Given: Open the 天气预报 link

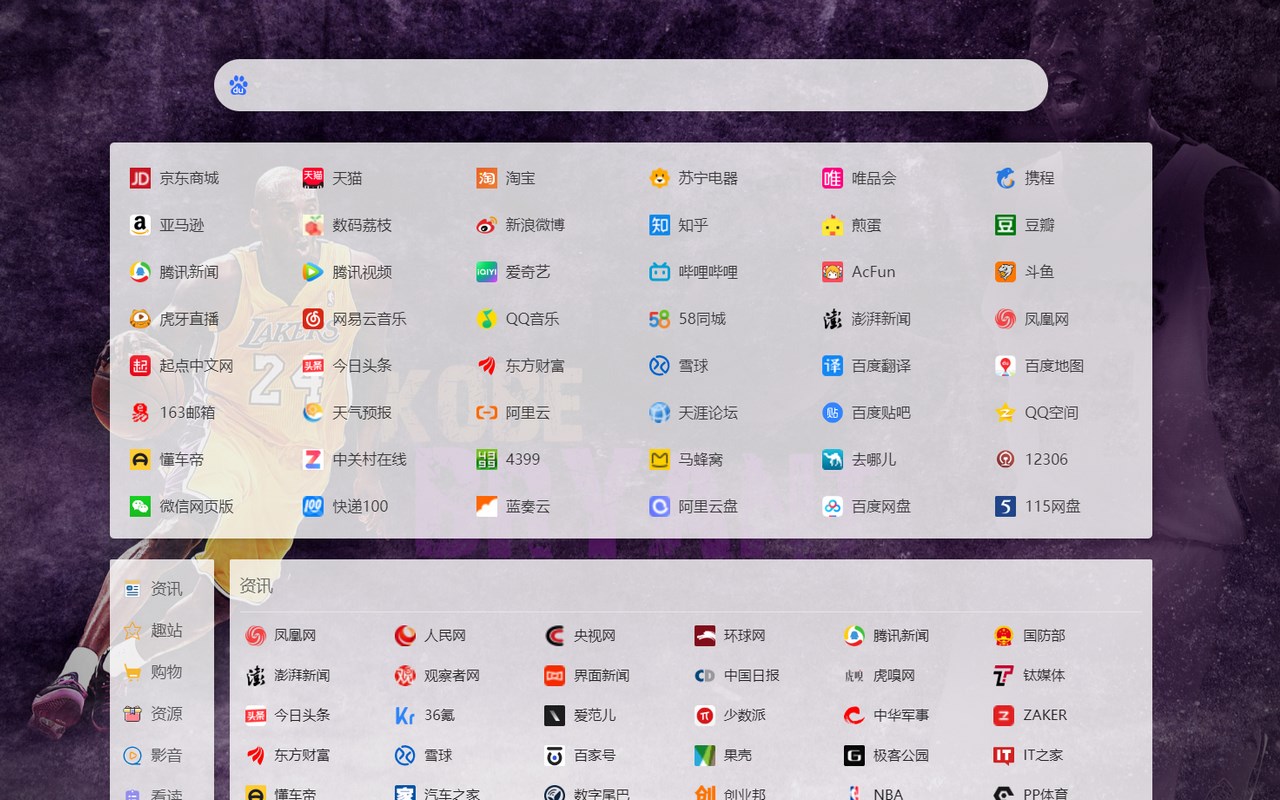Looking at the screenshot, I should pyautogui.click(x=347, y=412).
